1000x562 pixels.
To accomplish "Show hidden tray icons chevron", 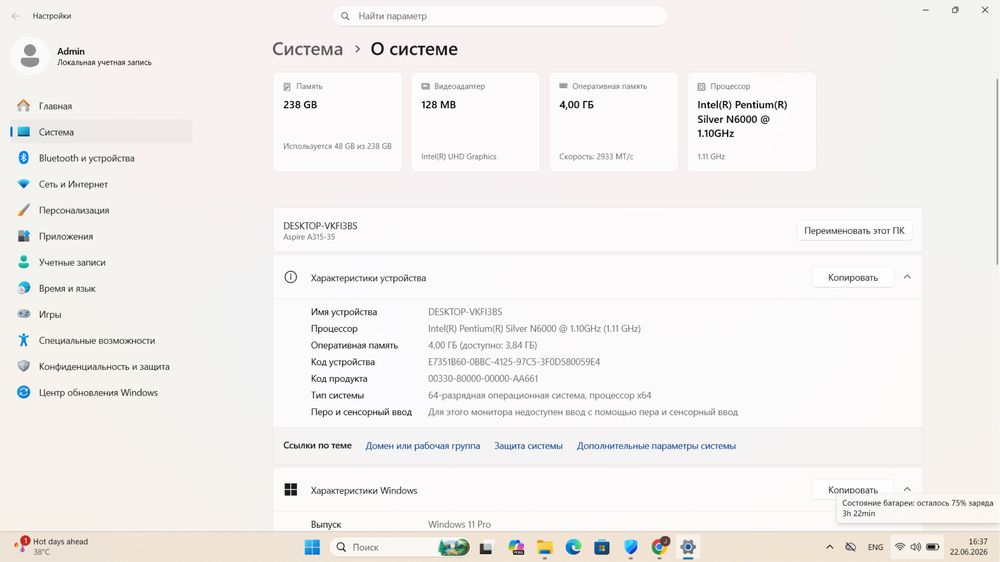I will pos(829,547).
